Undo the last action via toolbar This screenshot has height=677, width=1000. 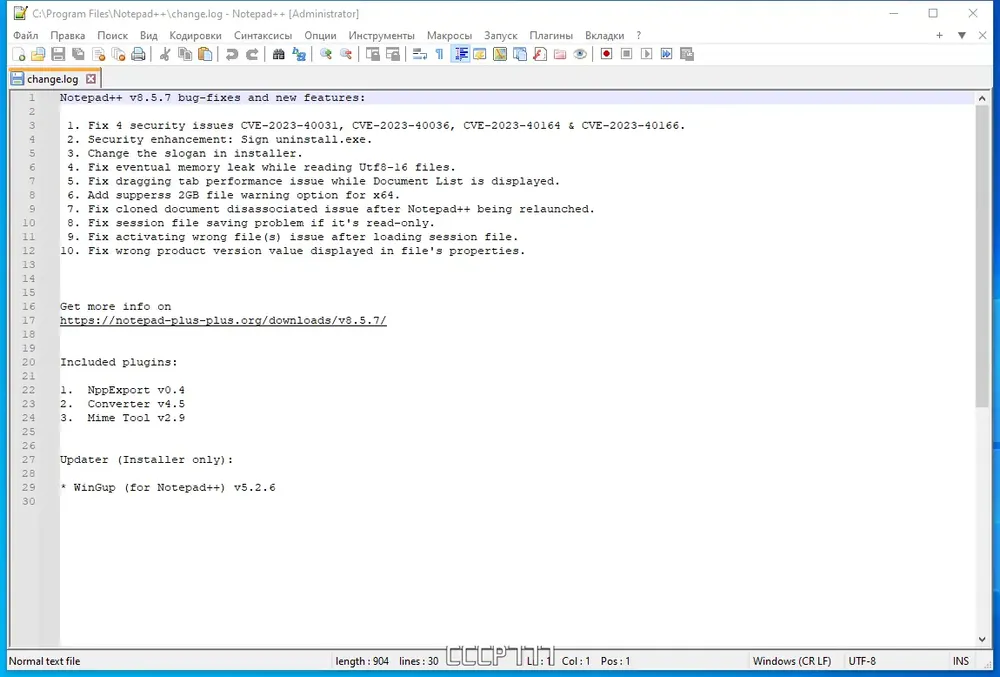[x=232, y=54]
